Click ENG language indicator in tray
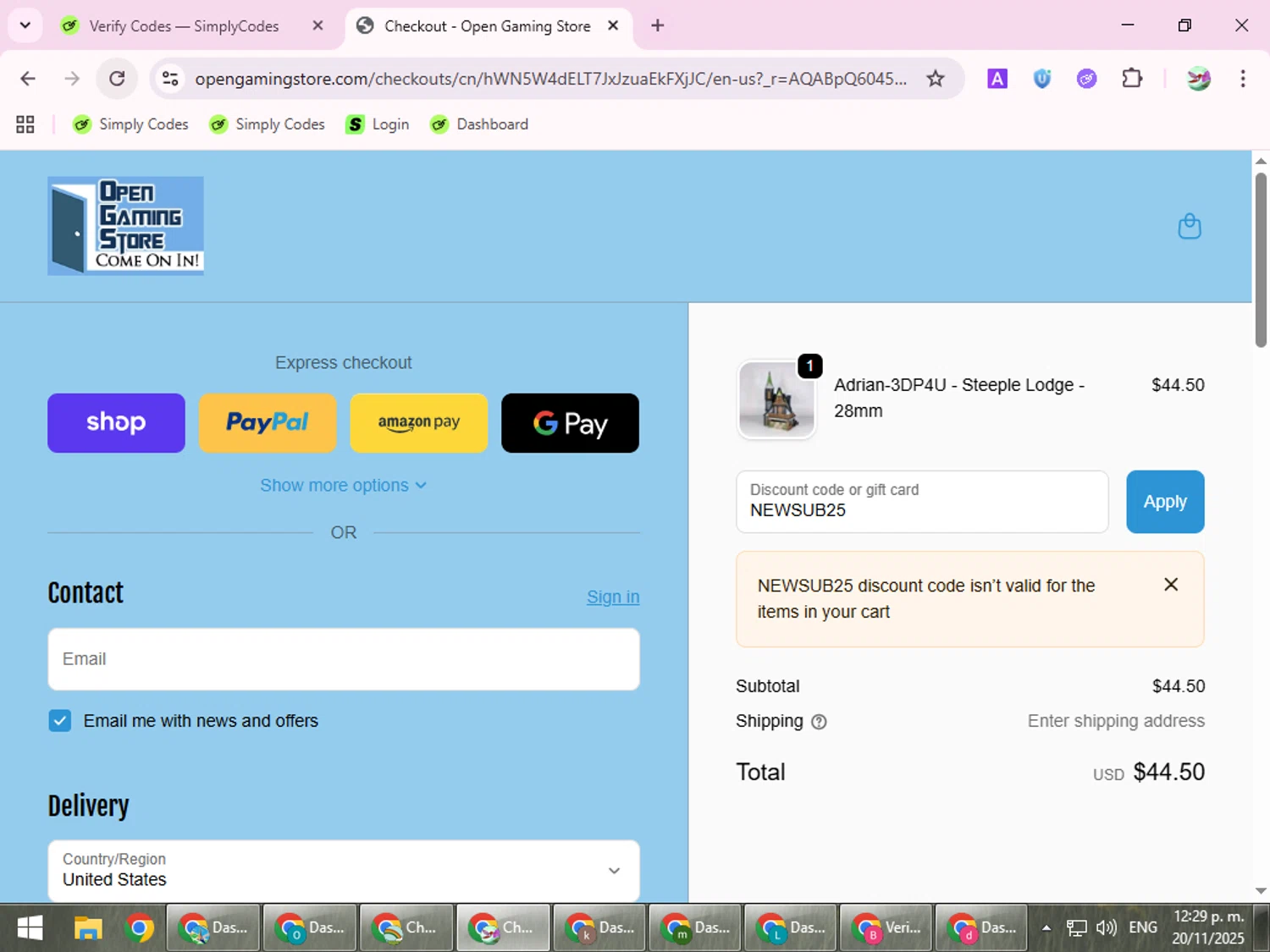This screenshot has width=1270, height=952. pyautogui.click(x=1143, y=928)
